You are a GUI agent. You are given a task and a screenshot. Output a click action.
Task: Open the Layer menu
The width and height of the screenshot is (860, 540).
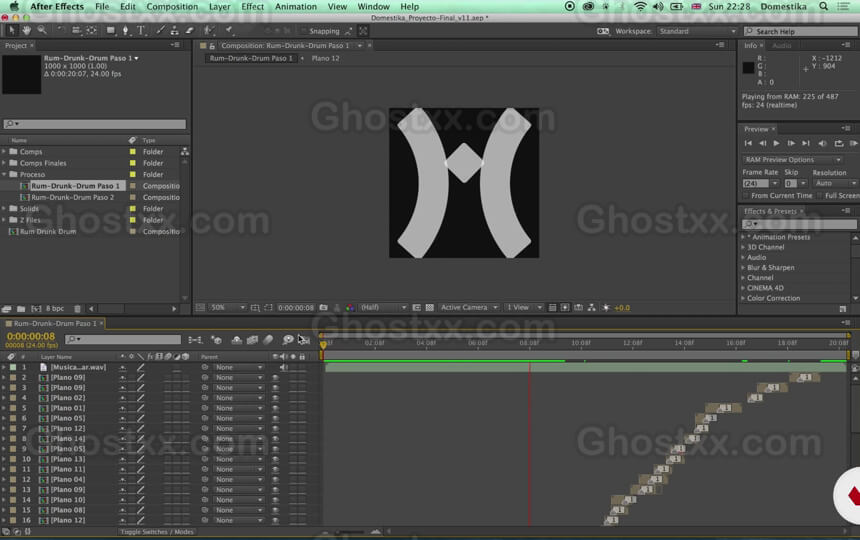click(x=219, y=7)
